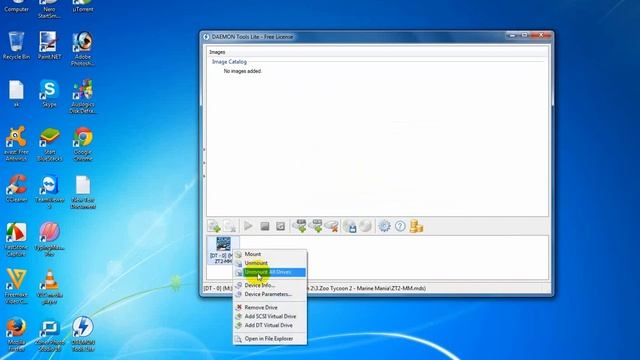
Task: Click the Remove Image toolbar icon
Action: click(230, 226)
